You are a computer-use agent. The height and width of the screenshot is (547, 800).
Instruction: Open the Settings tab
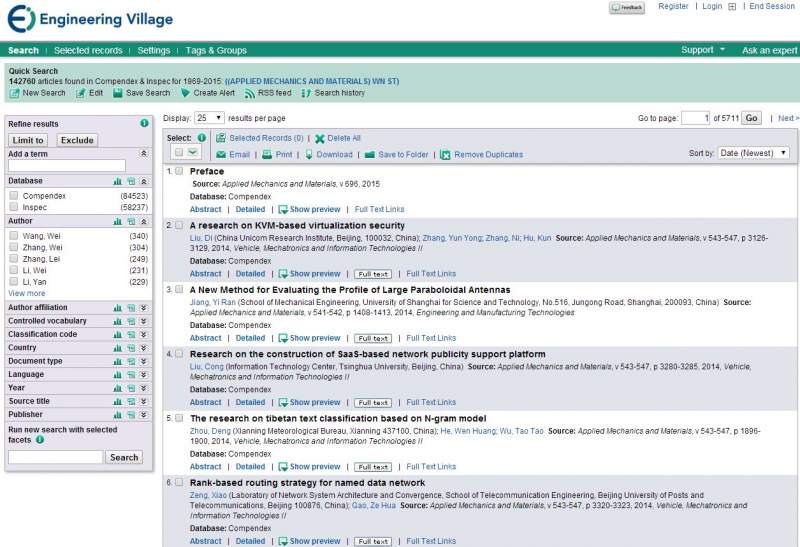tap(154, 50)
